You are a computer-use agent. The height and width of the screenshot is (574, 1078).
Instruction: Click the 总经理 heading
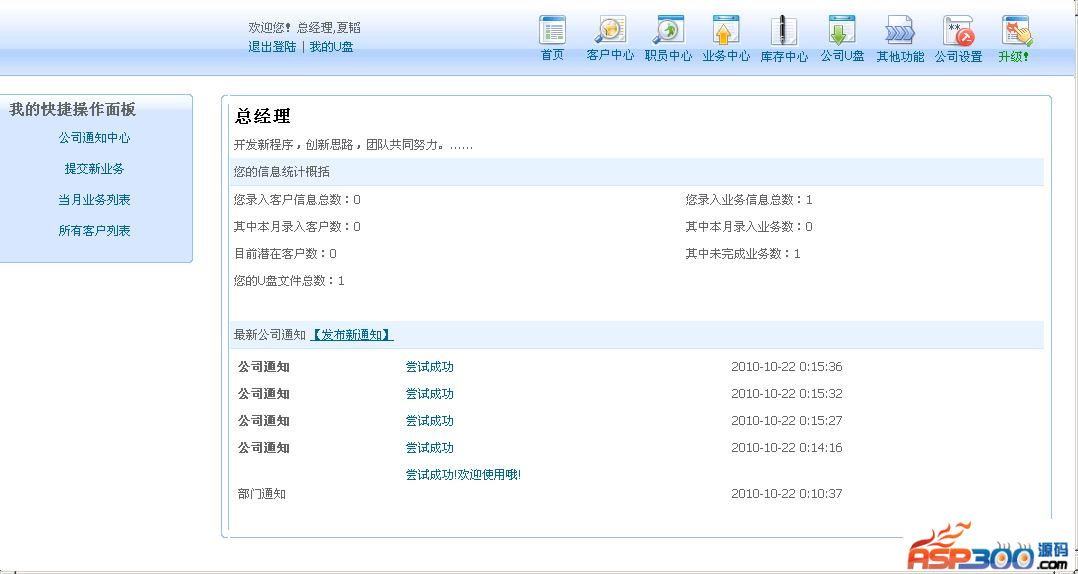pyautogui.click(x=263, y=116)
